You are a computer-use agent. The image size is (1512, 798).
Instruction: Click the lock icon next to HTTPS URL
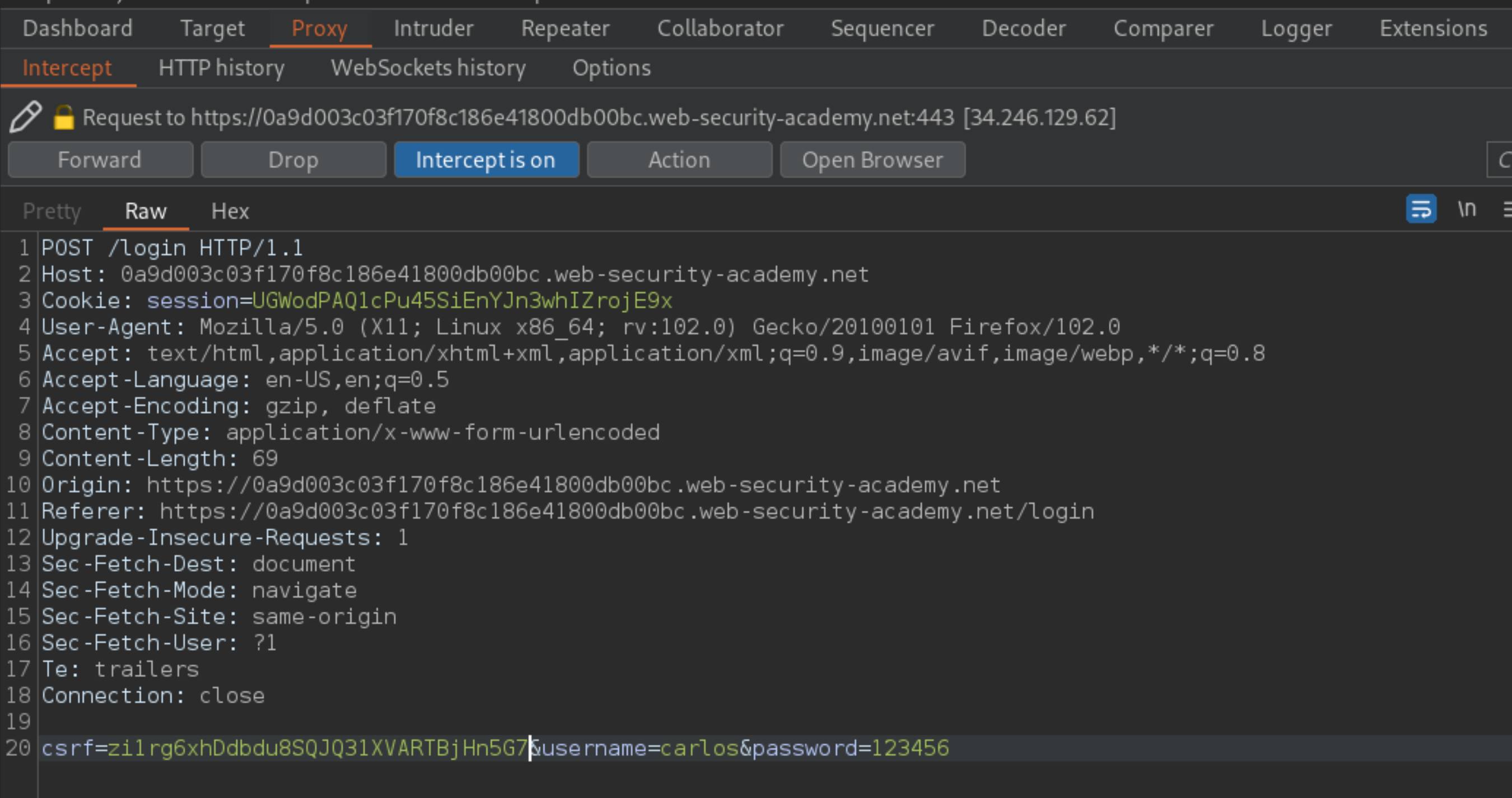pyautogui.click(x=62, y=118)
